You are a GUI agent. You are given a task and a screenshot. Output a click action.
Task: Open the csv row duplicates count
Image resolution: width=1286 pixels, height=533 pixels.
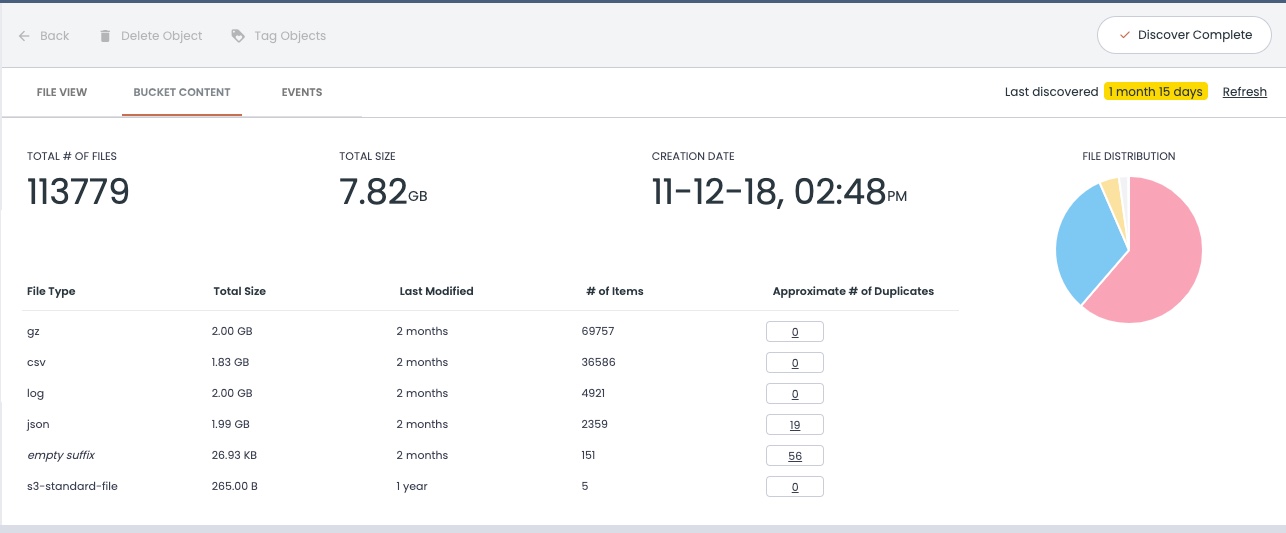pyautogui.click(x=795, y=362)
